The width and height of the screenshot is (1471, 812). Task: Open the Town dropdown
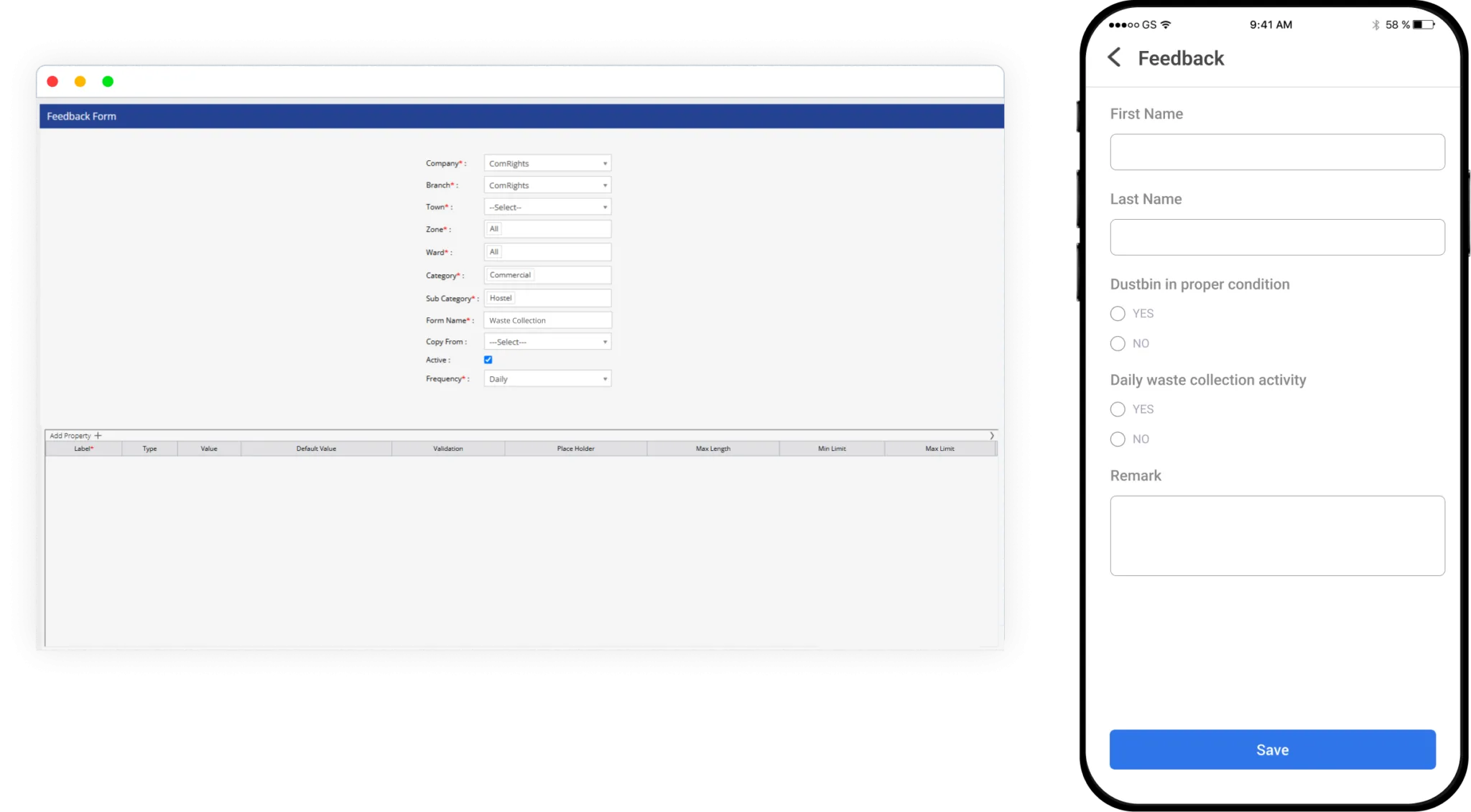[547, 207]
